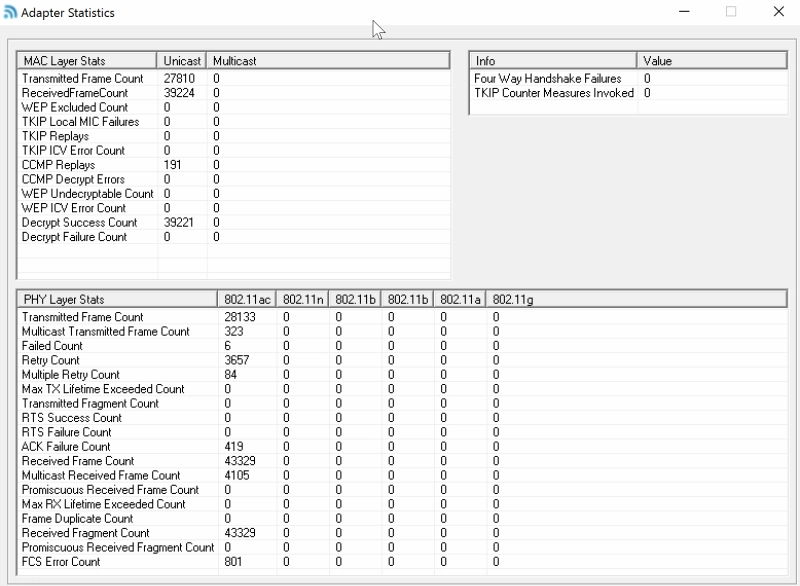The height and width of the screenshot is (586, 800).
Task: Click the Unicast column header
Action: click(182, 61)
